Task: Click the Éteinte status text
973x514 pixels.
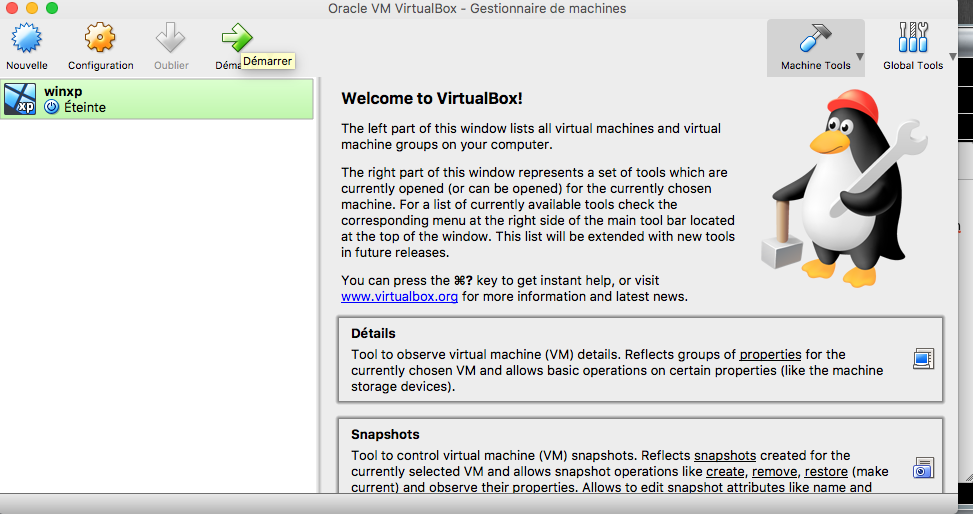Action: pos(84,107)
